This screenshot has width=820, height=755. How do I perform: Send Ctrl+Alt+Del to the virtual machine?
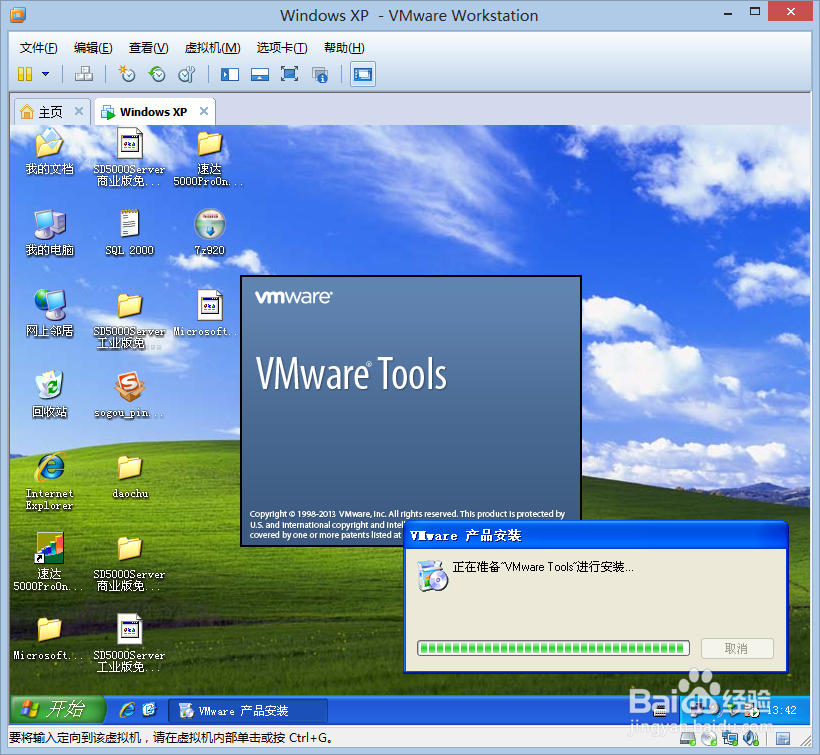pos(84,74)
